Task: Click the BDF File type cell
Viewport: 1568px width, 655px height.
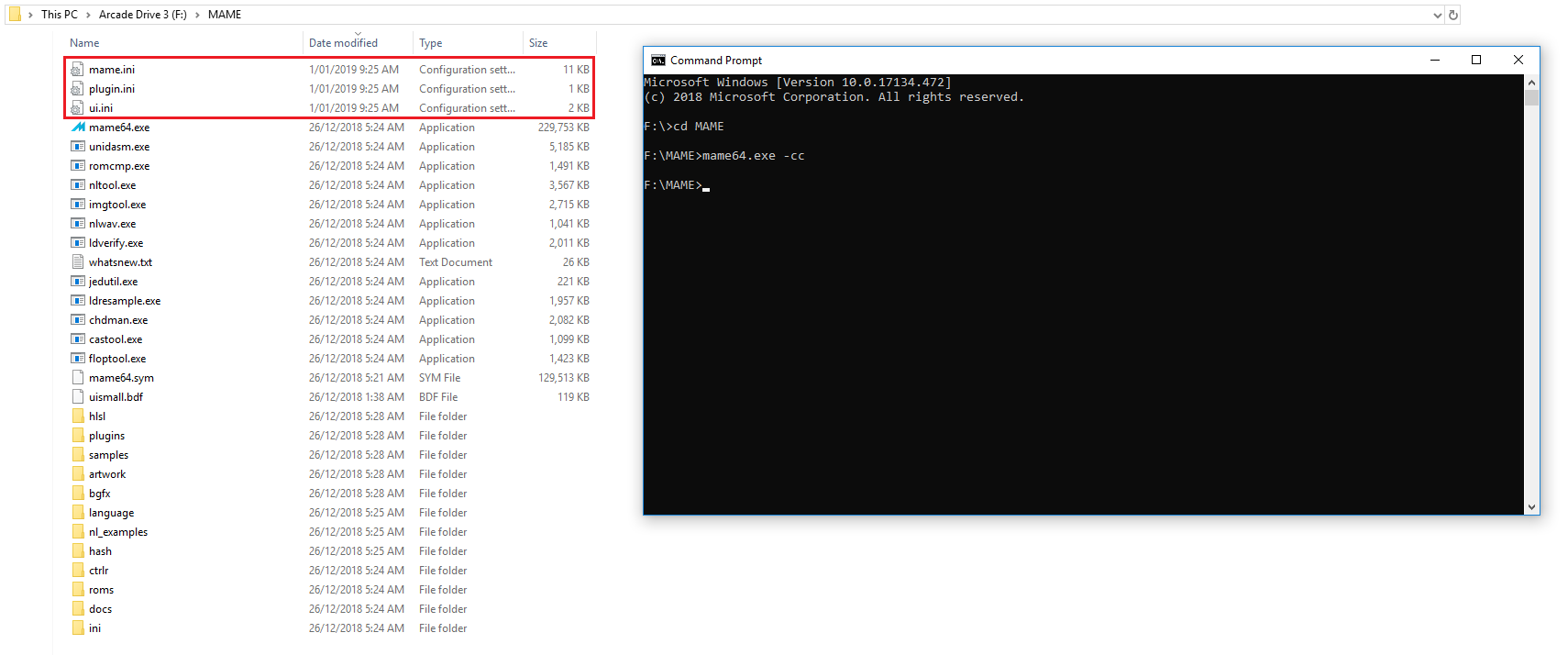Action: point(438,397)
